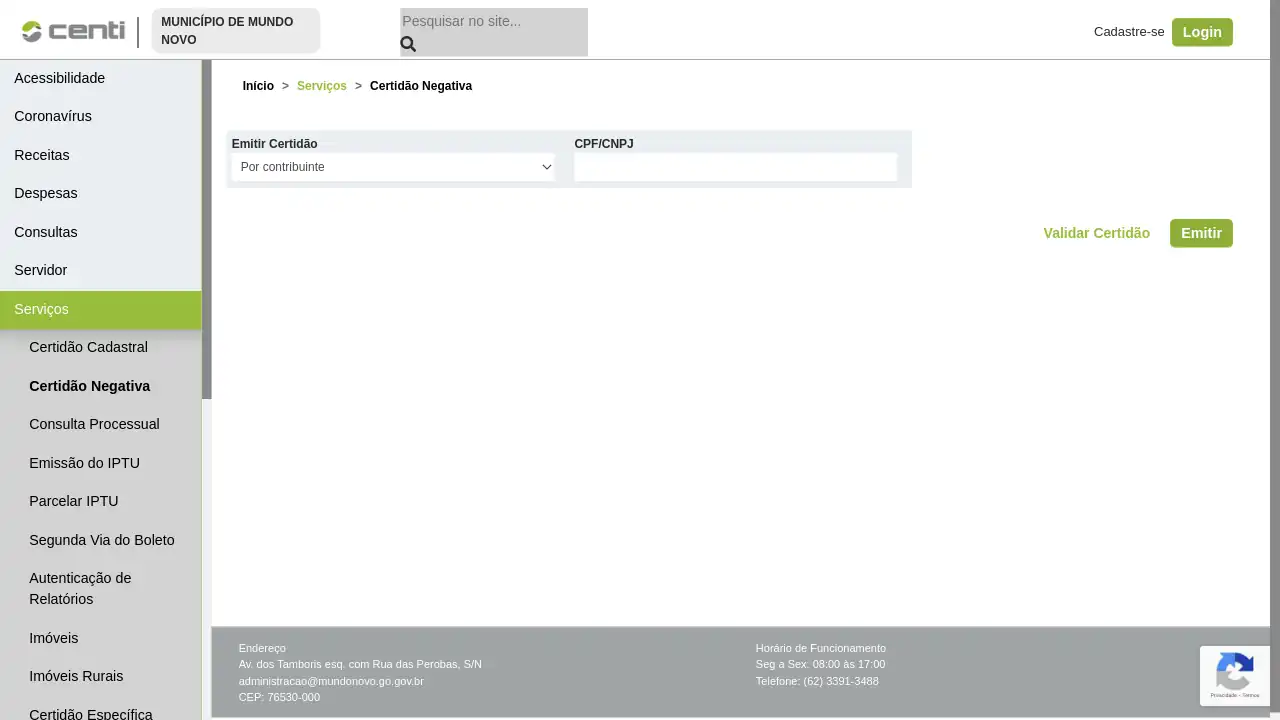
Task: Open the Coronavírus sidebar section
Action: point(53,116)
